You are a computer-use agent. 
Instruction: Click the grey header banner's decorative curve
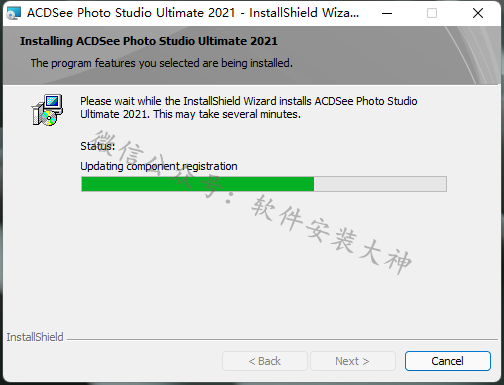[473, 55]
